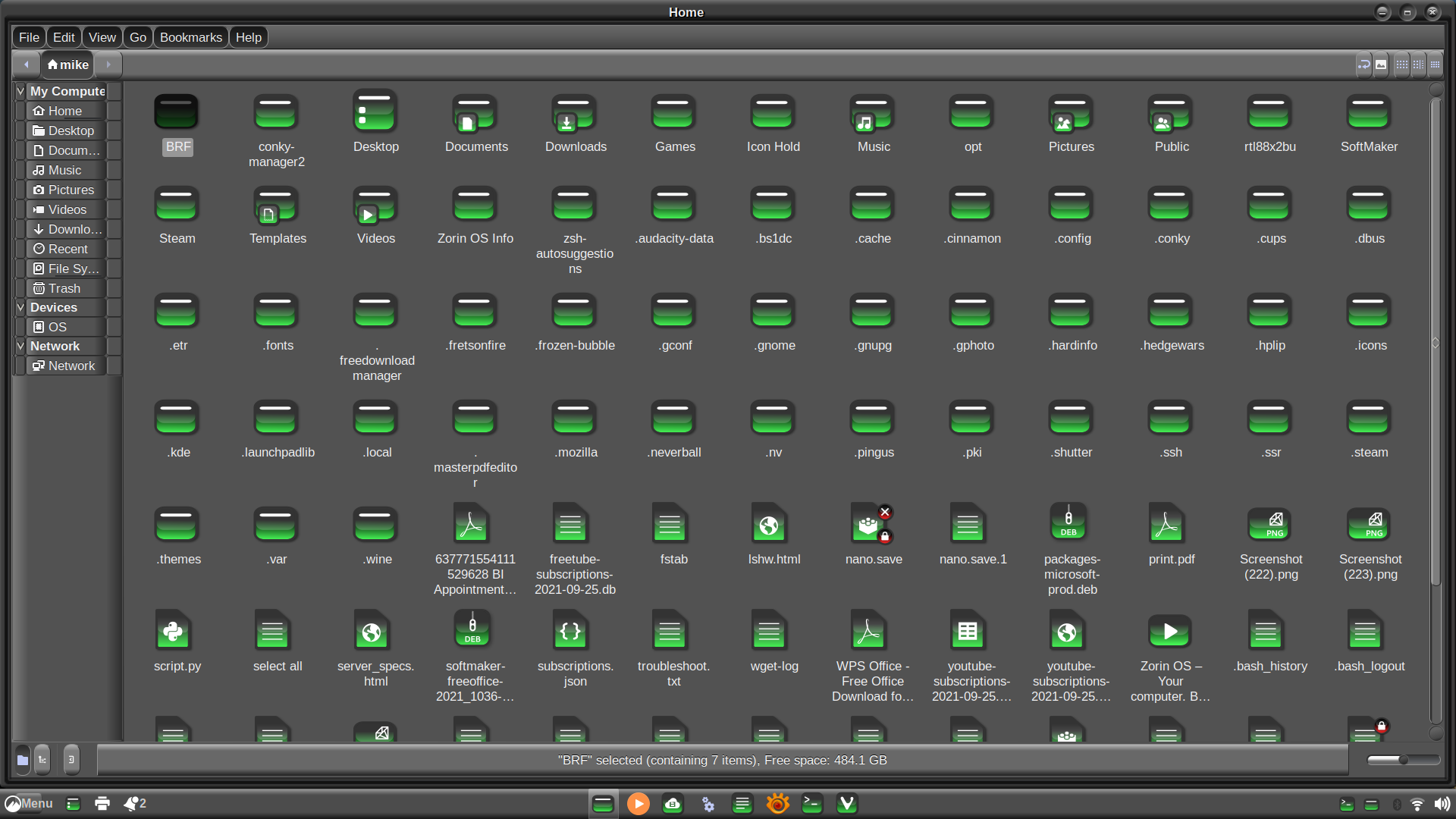Screen dimensions: 1456x819
Task: Open the Wi-Fi network tray icon
Action: (1417, 803)
